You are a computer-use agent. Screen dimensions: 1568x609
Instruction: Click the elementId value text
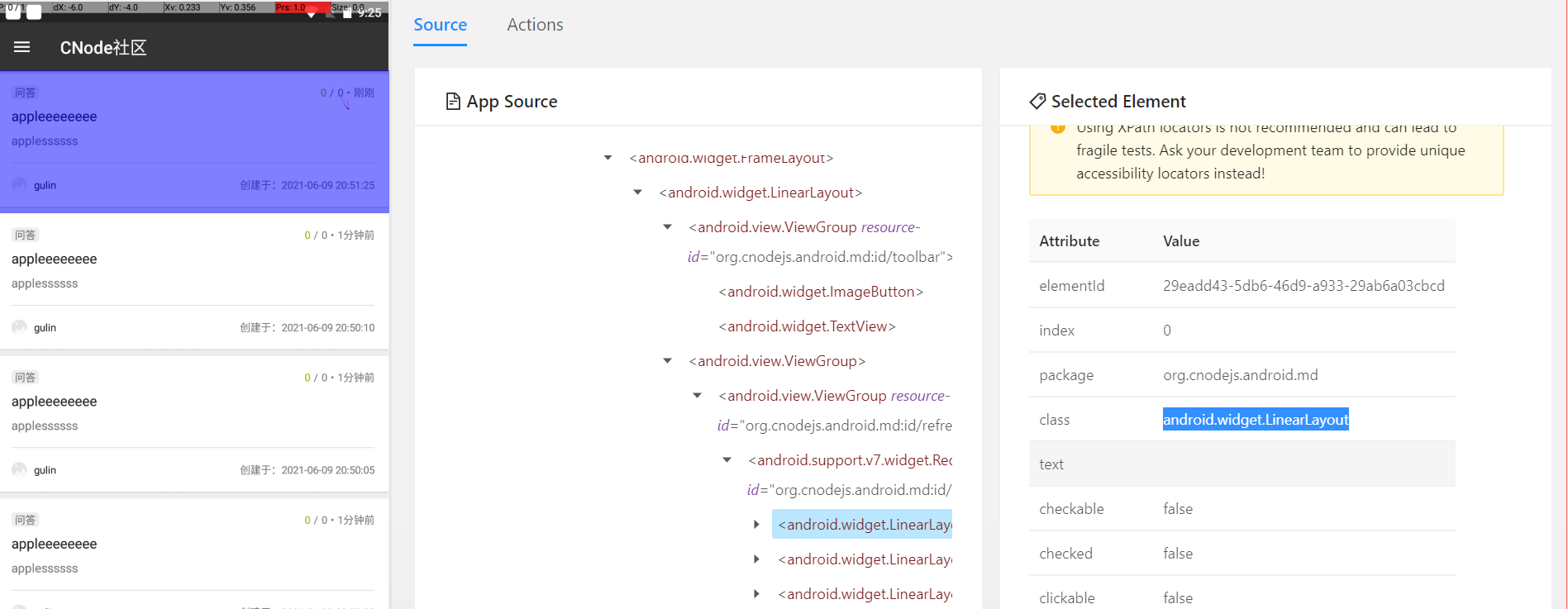[x=1303, y=286]
